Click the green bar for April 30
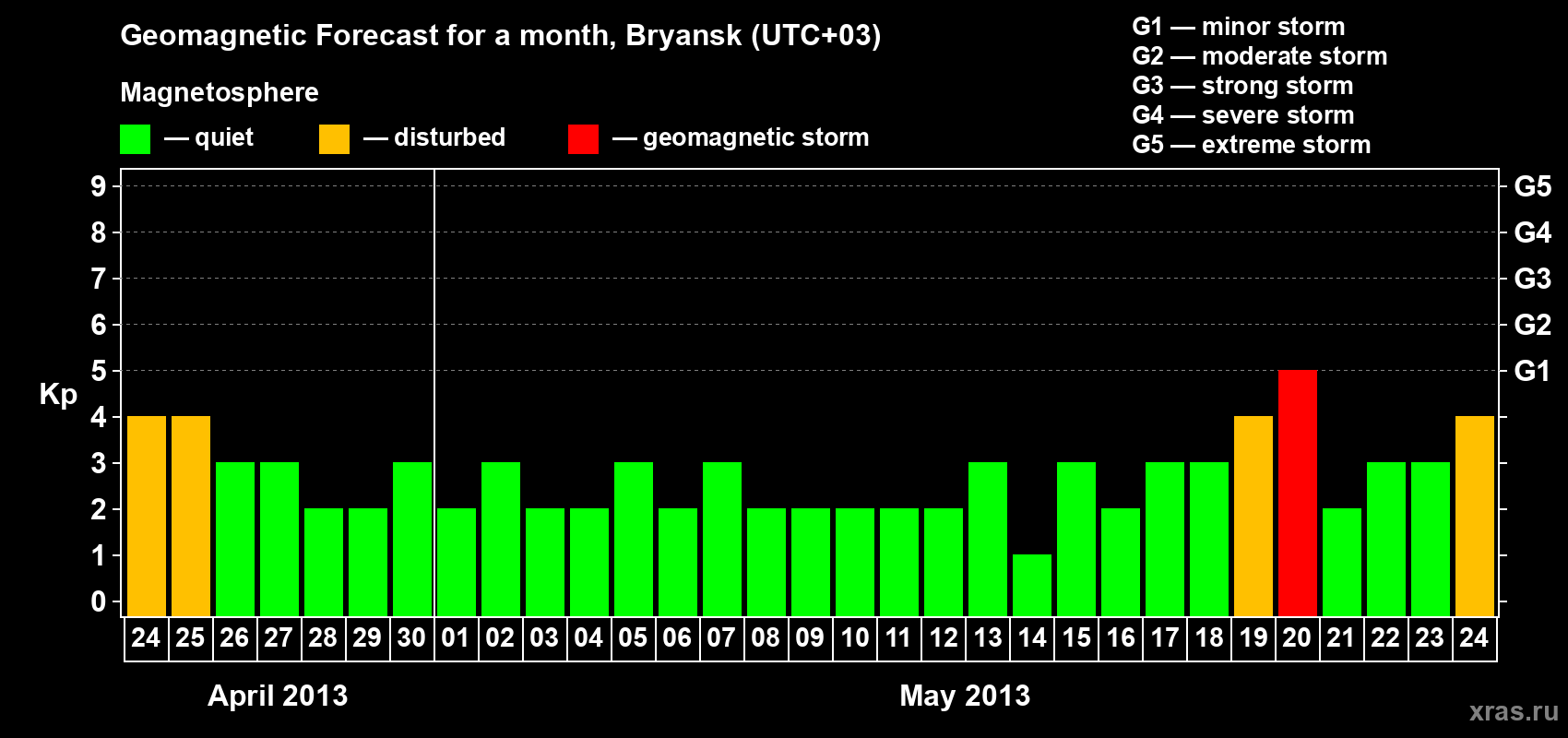Image resolution: width=1568 pixels, height=738 pixels. click(412, 540)
